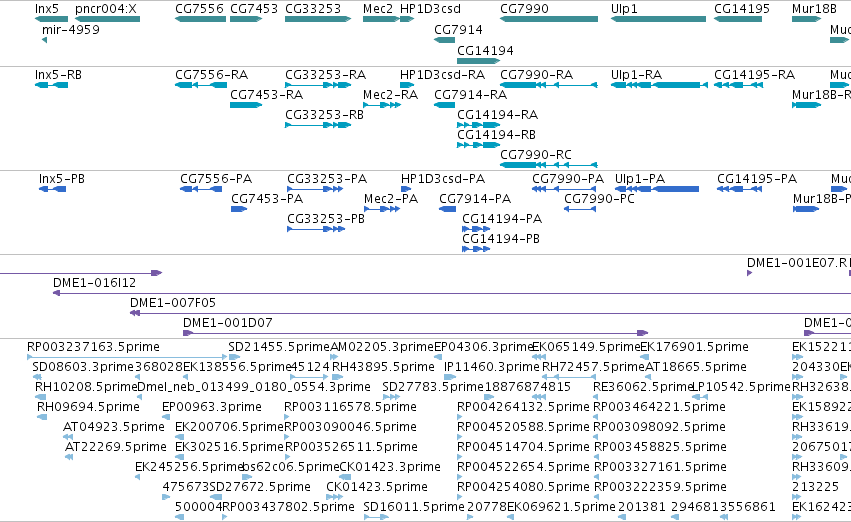Screen dimensions: 851x522
Task: Select the CG33253-PA protein label
Action: [x=327, y=179]
